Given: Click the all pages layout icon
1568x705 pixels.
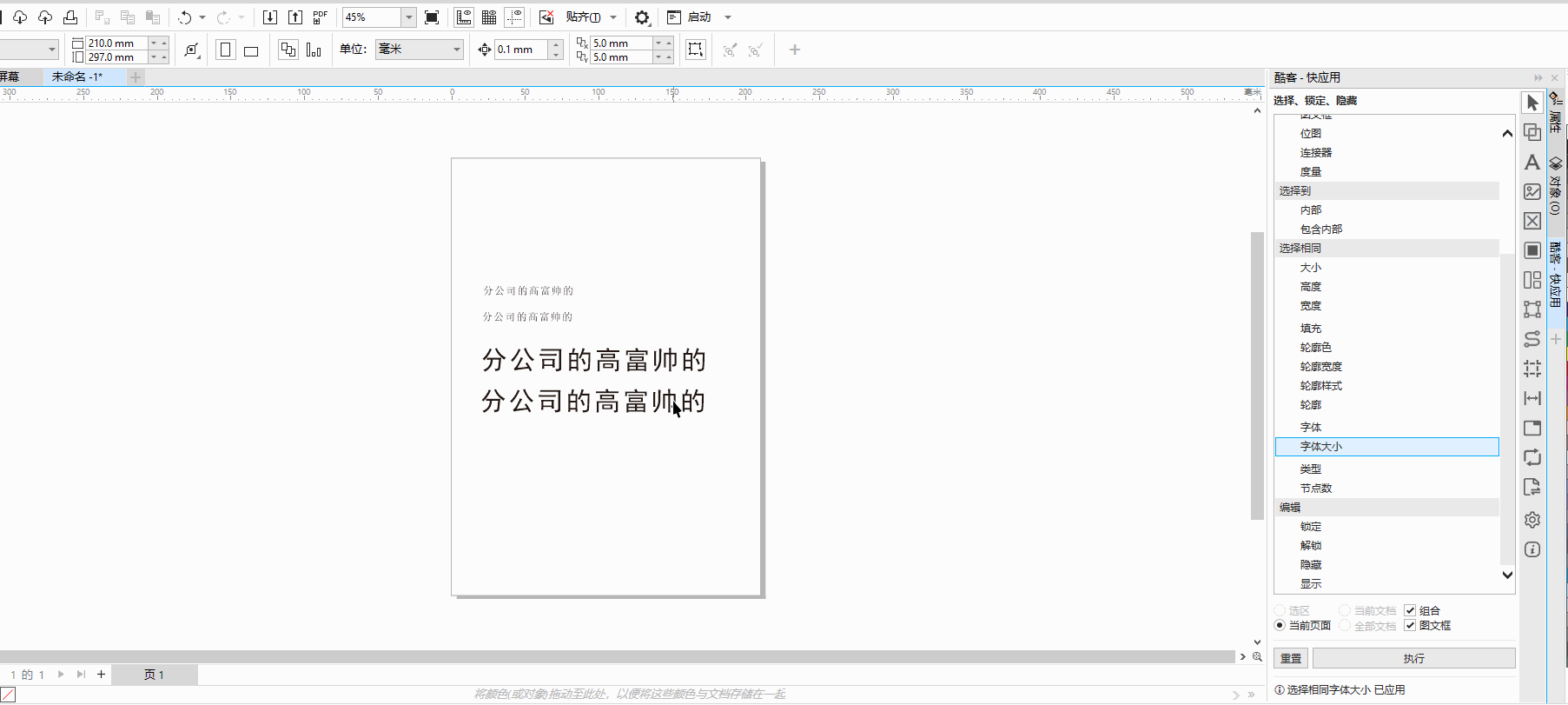Looking at the screenshot, I should [288, 50].
